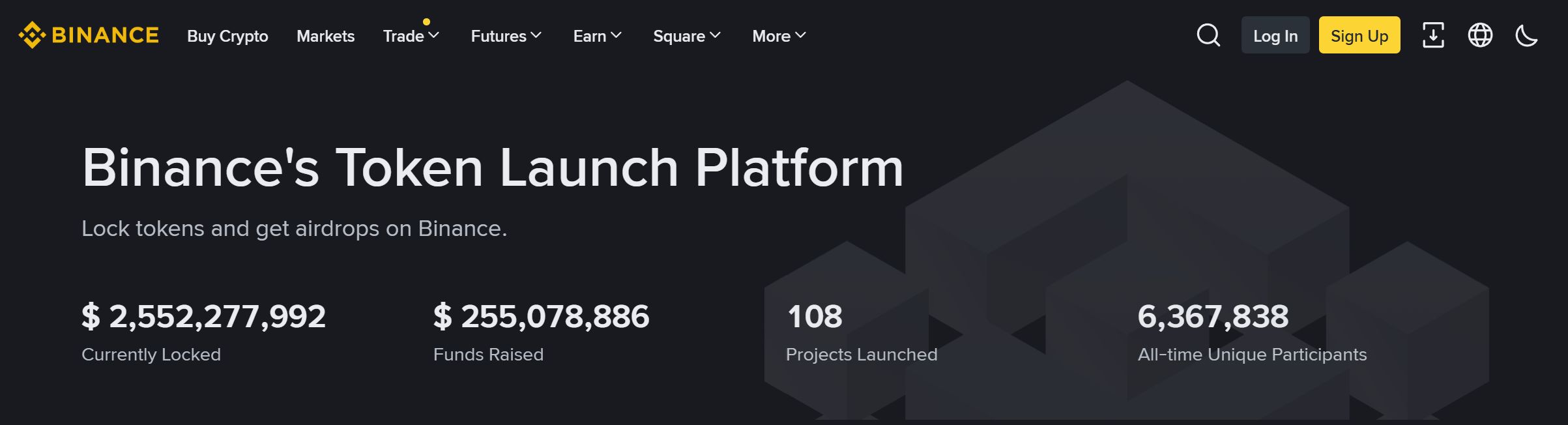Click the Binance logo
Image resolution: width=1568 pixels, height=425 pixels.
pyautogui.click(x=89, y=35)
